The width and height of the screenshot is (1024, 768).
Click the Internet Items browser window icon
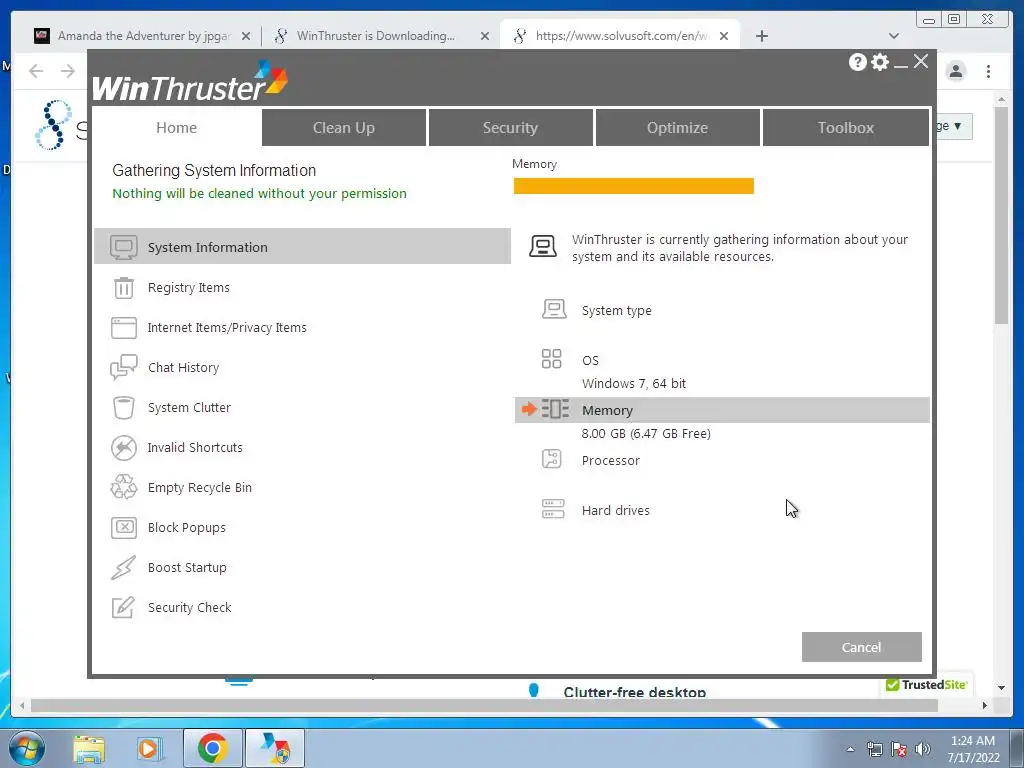pyautogui.click(x=123, y=328)
